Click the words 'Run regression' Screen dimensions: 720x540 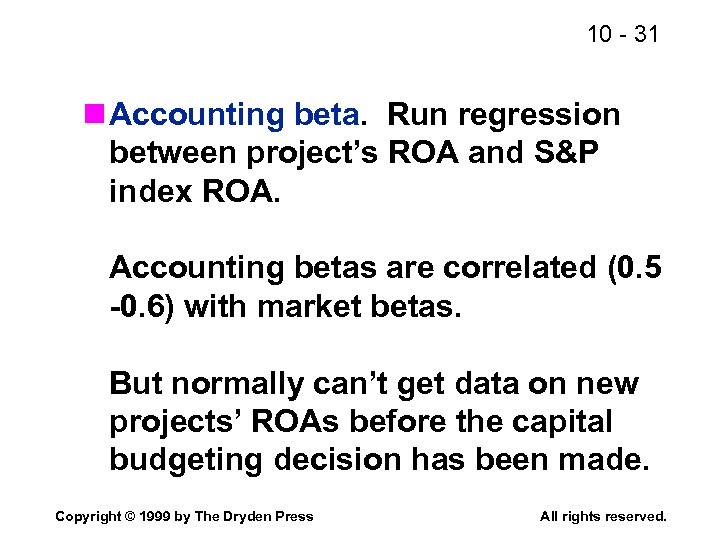click(x=503, y=116)
